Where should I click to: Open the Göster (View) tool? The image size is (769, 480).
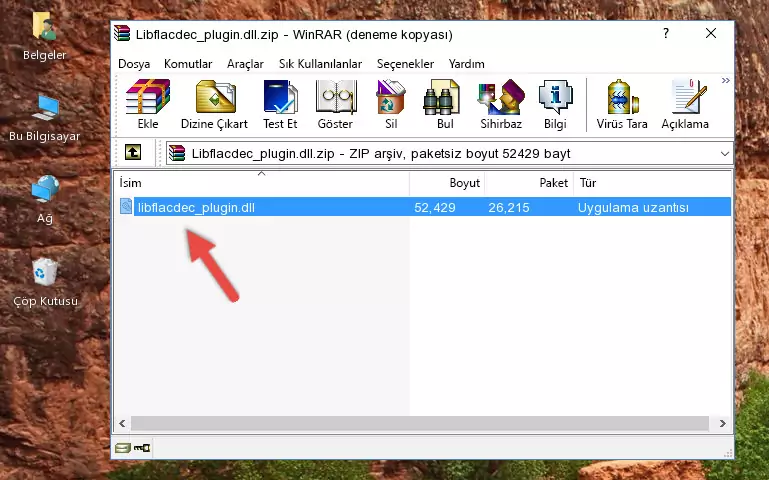[x=335, y=104]
